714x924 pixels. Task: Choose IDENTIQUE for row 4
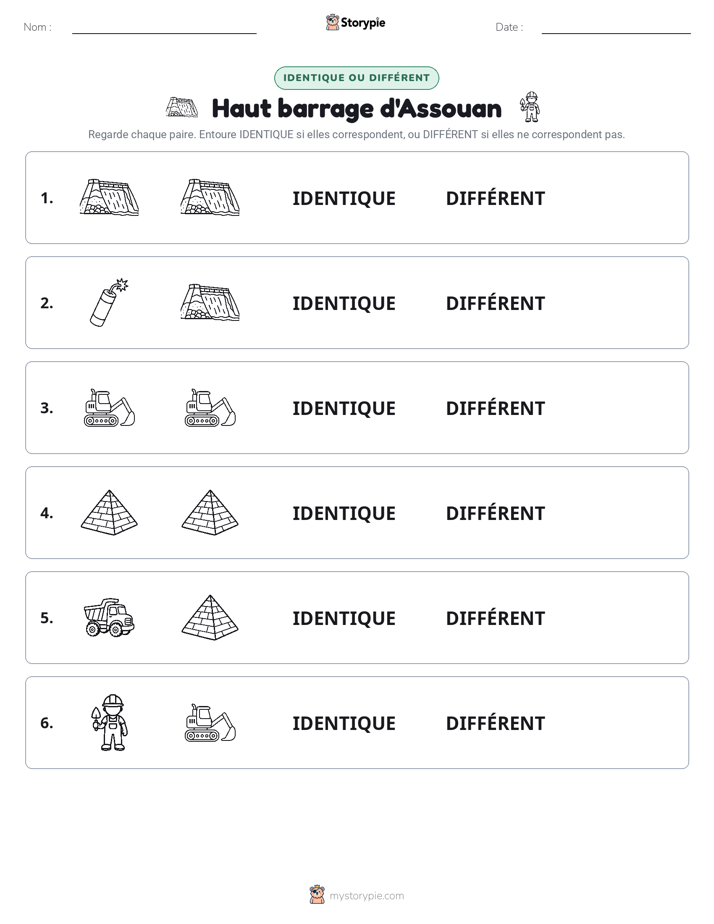point(344,513)
